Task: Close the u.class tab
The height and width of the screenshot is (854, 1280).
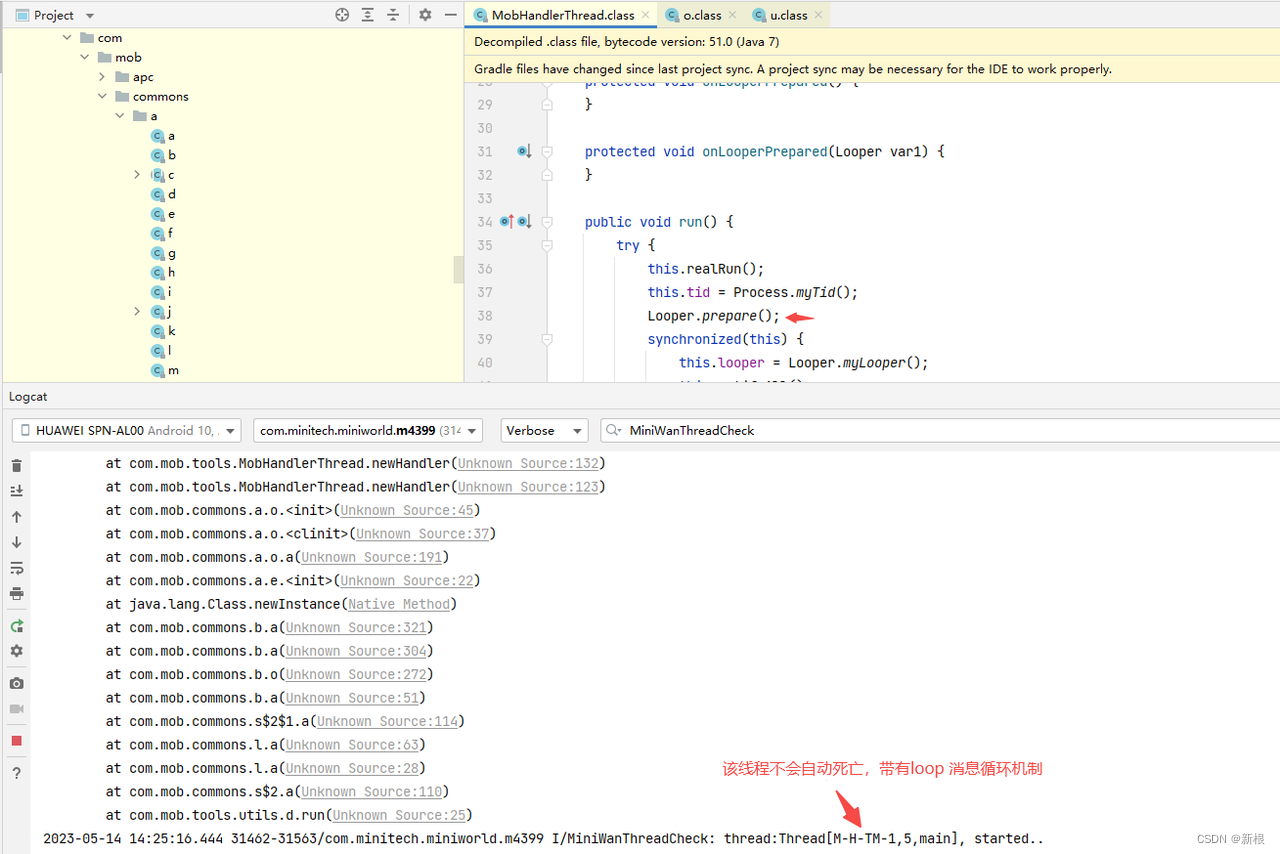Action: (819, 15)
